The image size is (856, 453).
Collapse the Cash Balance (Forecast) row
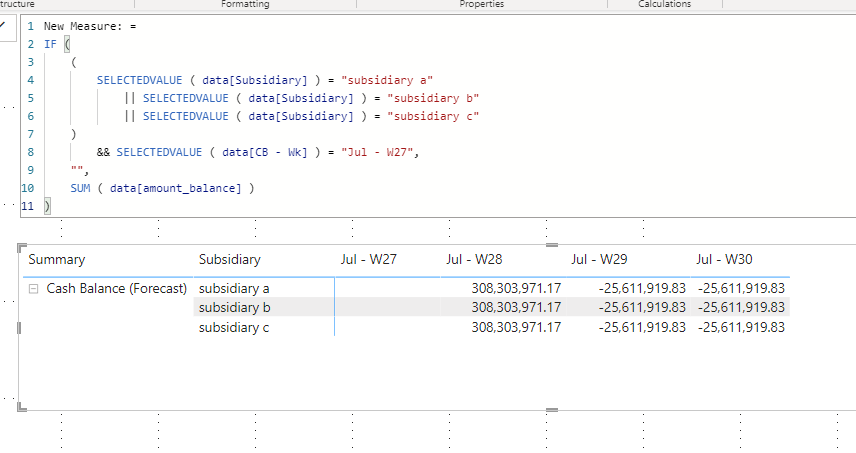click(x=33, y=289)
